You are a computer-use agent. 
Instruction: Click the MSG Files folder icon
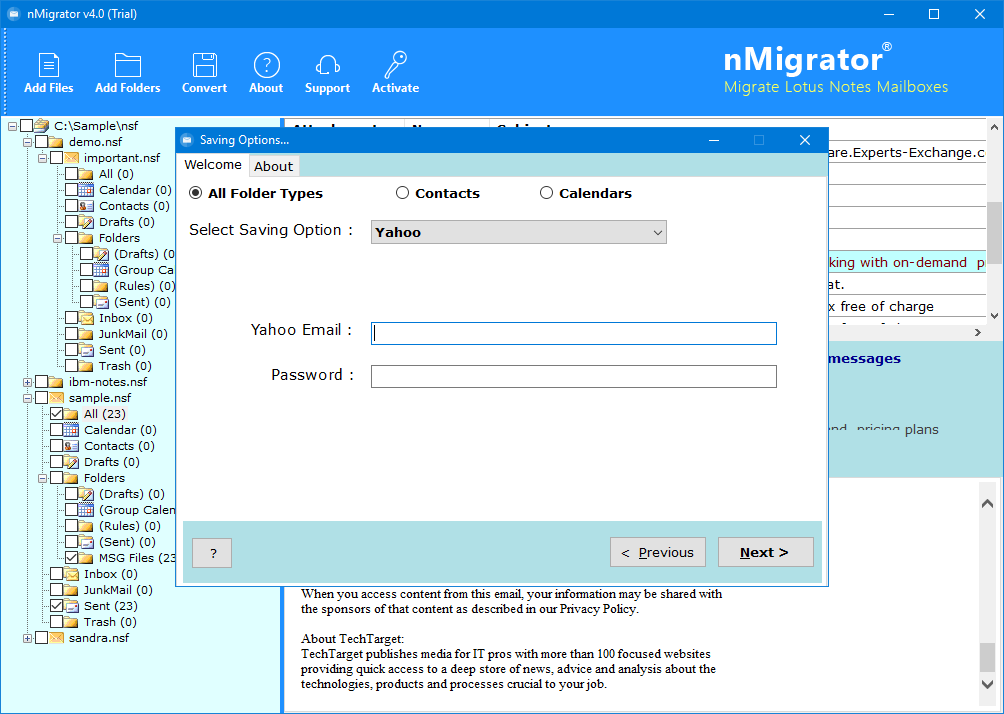pos(86,558)
